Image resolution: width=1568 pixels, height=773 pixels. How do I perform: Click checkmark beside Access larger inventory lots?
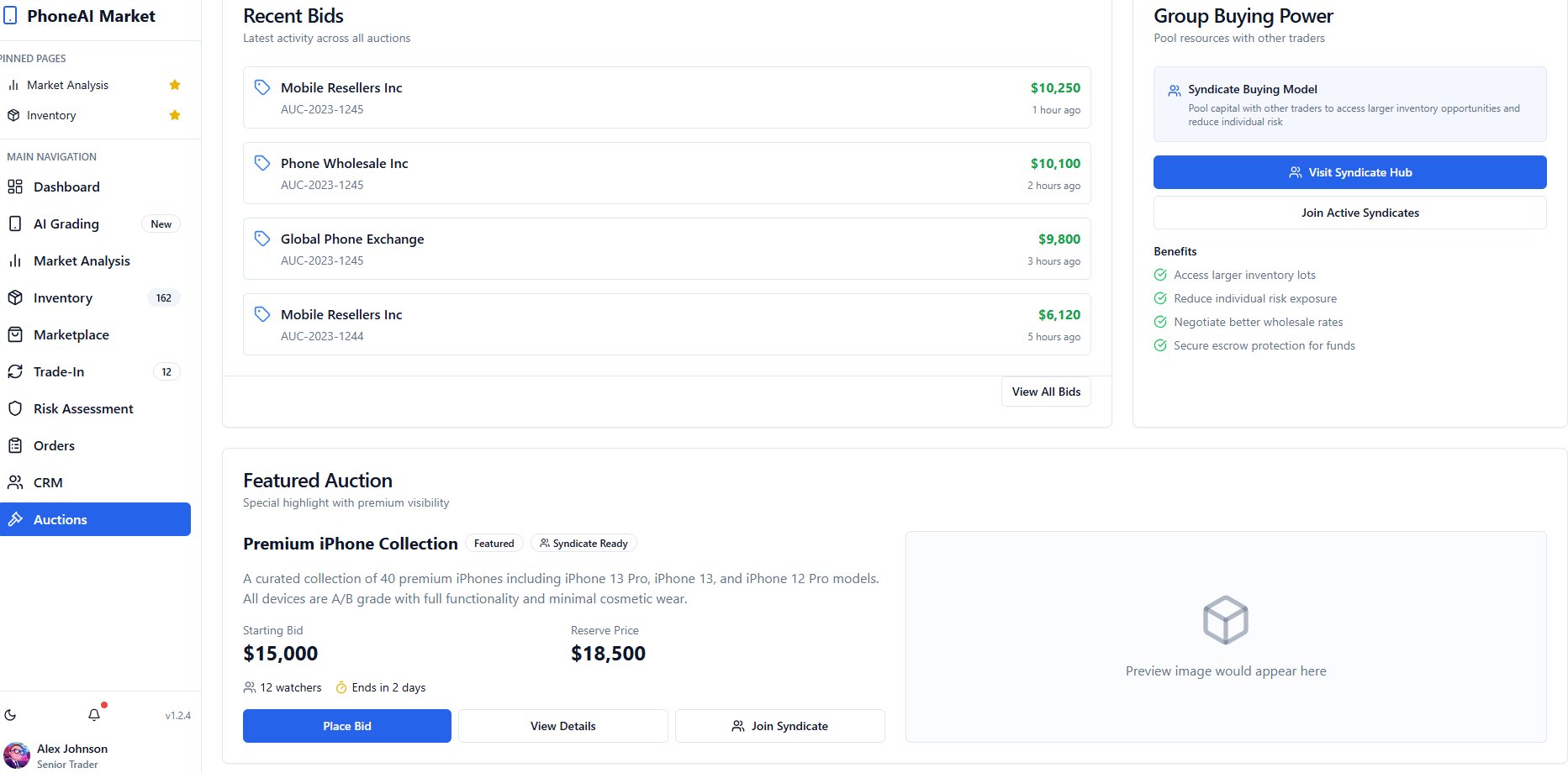pyautogui.click(x=1160, y=275)
